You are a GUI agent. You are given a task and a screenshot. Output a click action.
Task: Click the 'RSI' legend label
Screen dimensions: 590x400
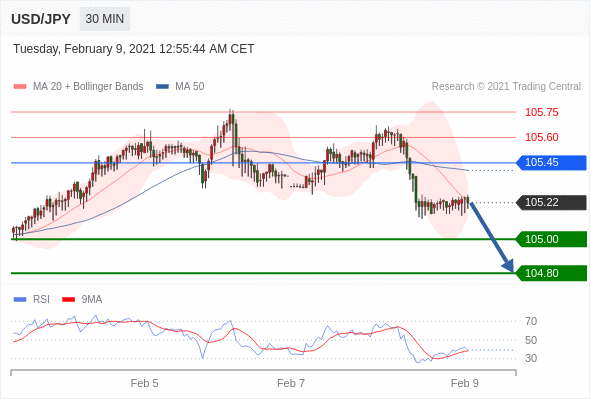click(x=41, y=300)
